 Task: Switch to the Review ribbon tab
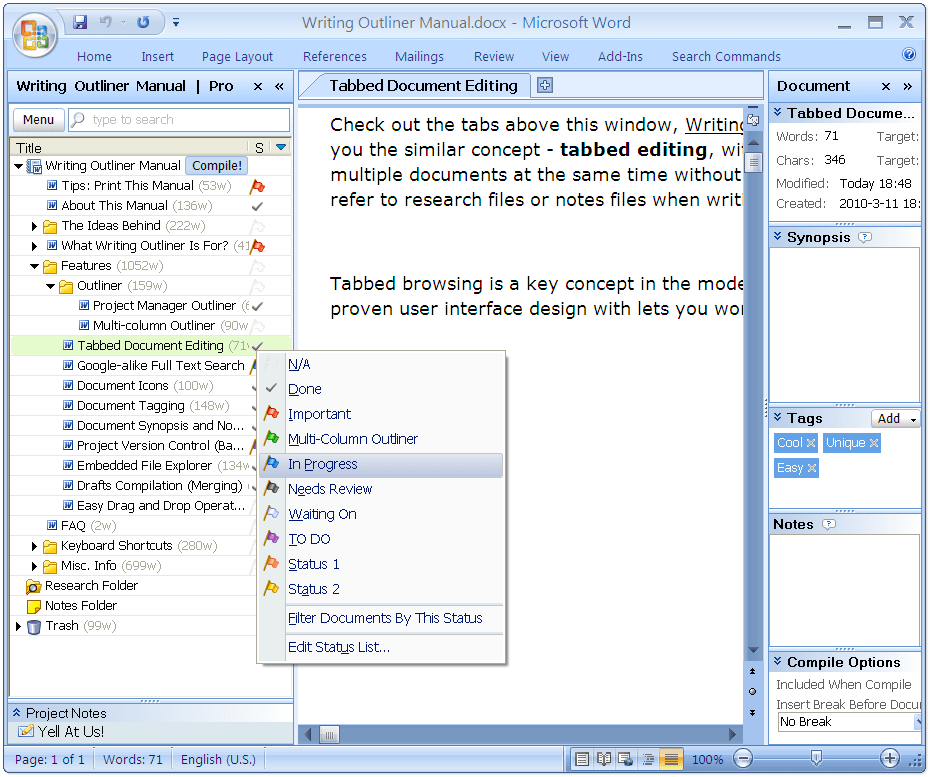coord(493,56)
